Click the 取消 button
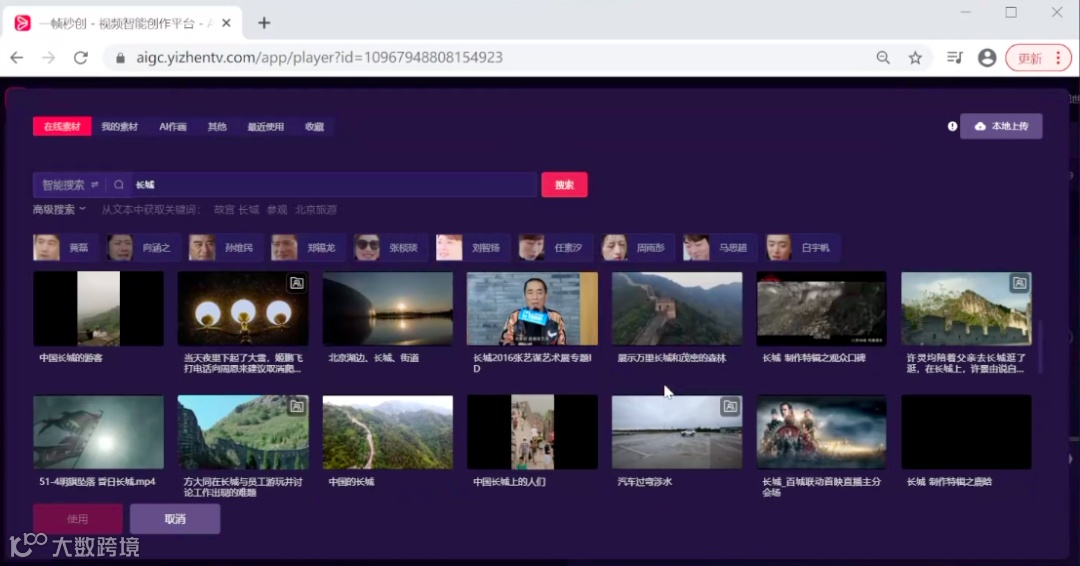This screenshot has height=566, width=1080. [x=175, y=518]
